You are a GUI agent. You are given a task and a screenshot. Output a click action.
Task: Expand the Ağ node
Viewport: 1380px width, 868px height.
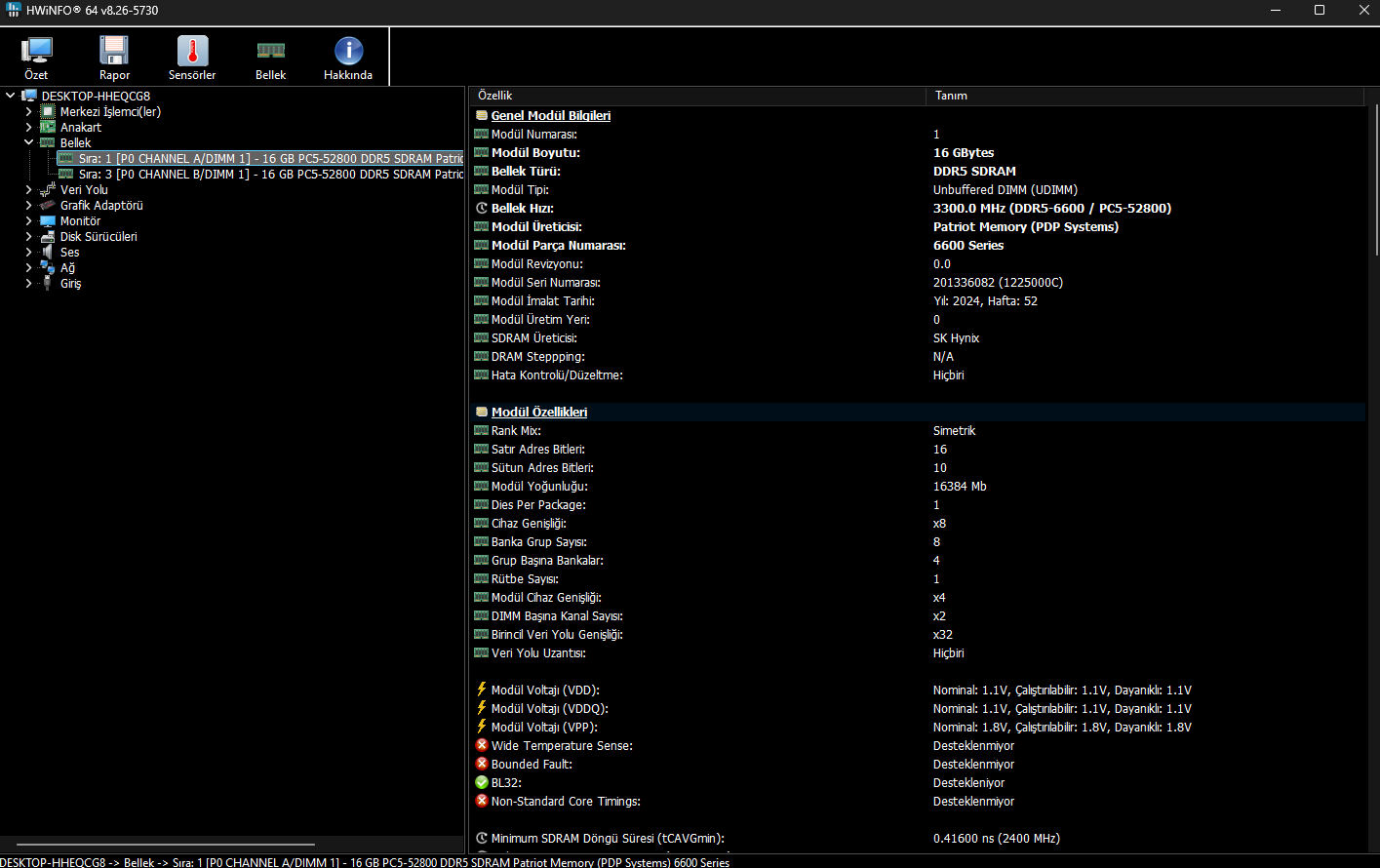click(x=29, y=267)
